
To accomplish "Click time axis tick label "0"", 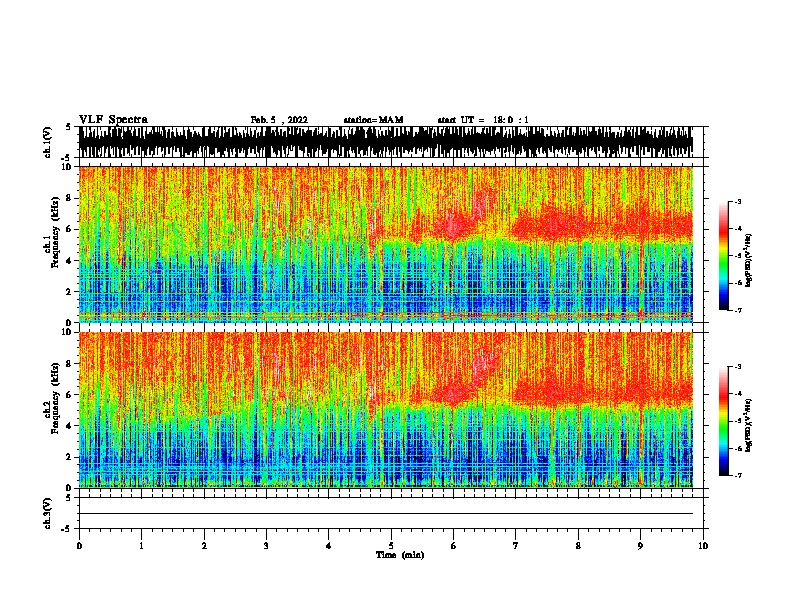I will (x=79, y=546).
